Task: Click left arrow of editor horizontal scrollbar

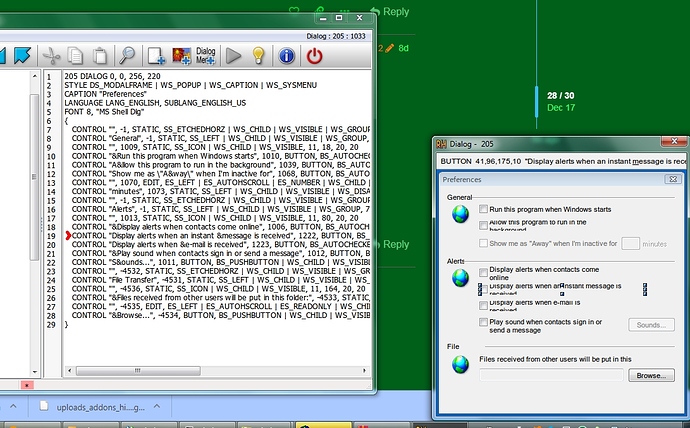Action: click(69, 371)
